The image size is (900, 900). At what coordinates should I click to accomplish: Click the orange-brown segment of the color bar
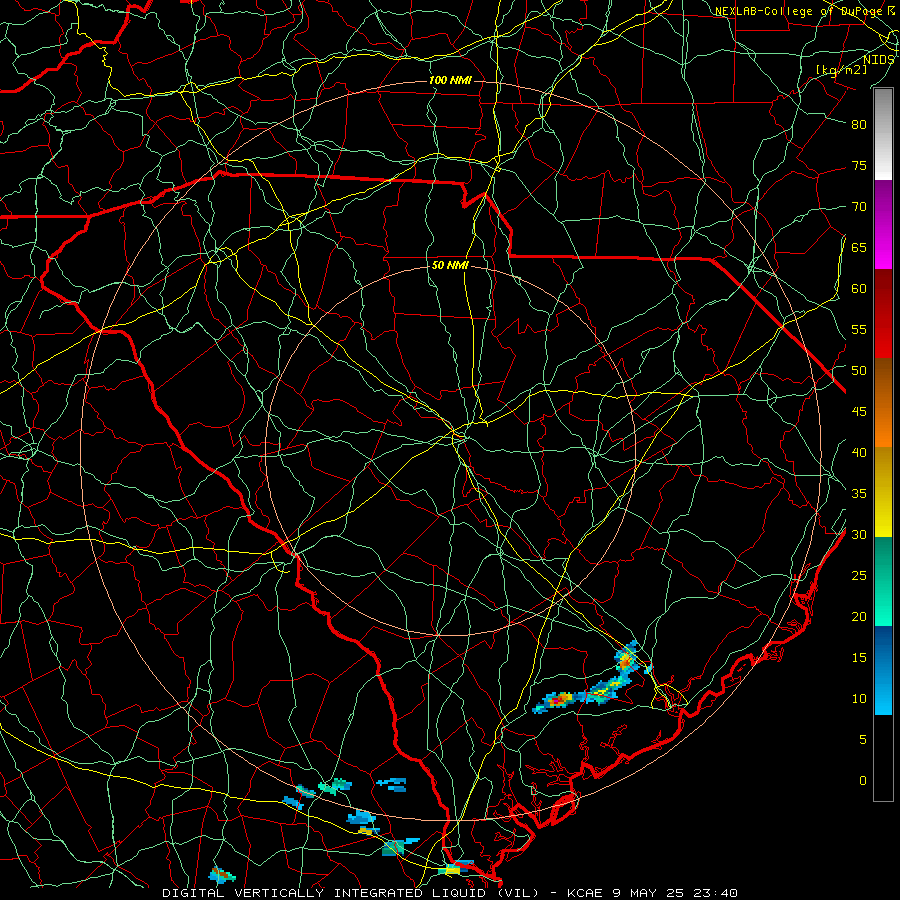pos(883,403)
